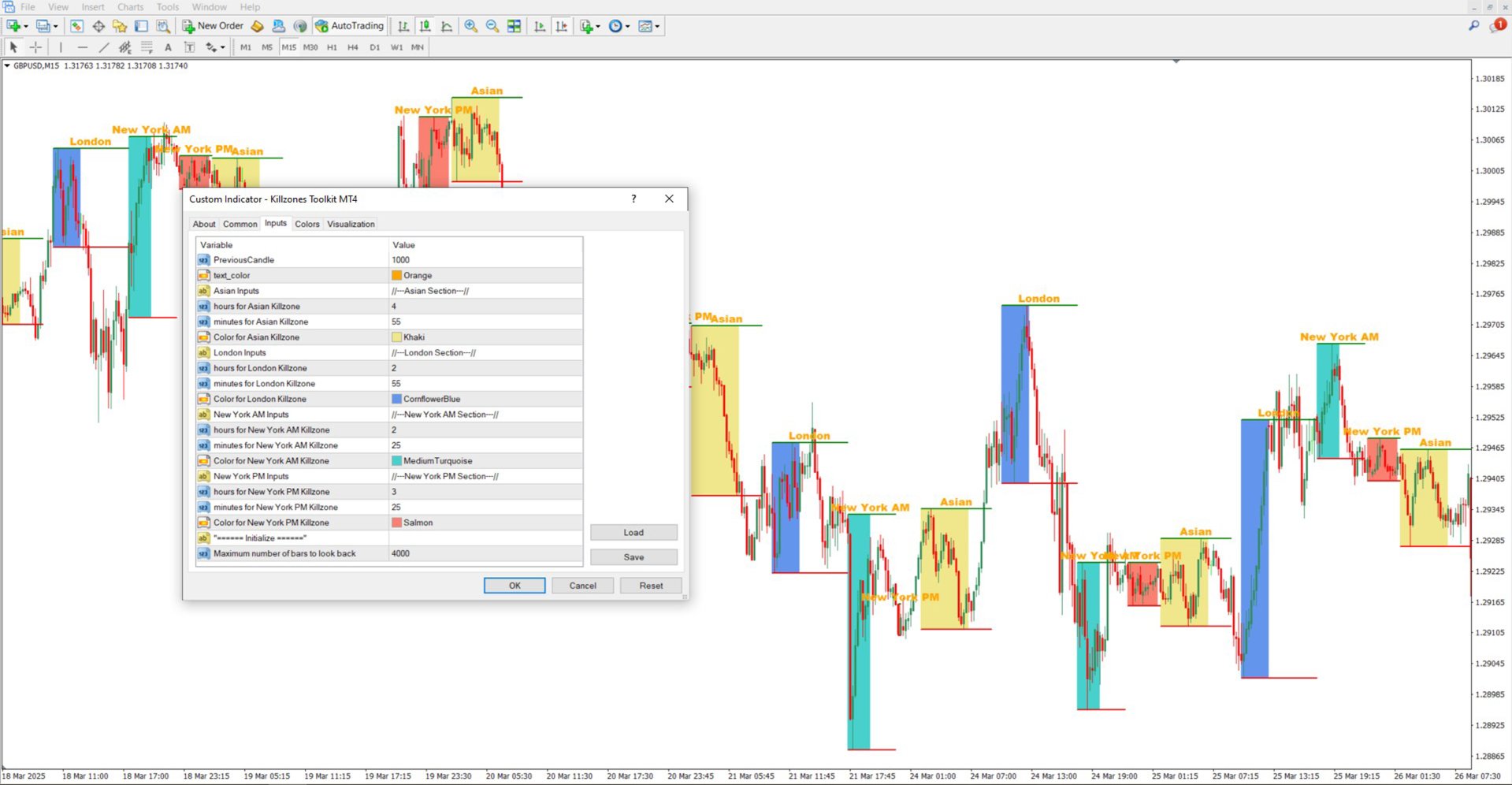This screenshot has width=1512, height=785.
Task: Select the Crosshair tool
Action: [35, 47]
